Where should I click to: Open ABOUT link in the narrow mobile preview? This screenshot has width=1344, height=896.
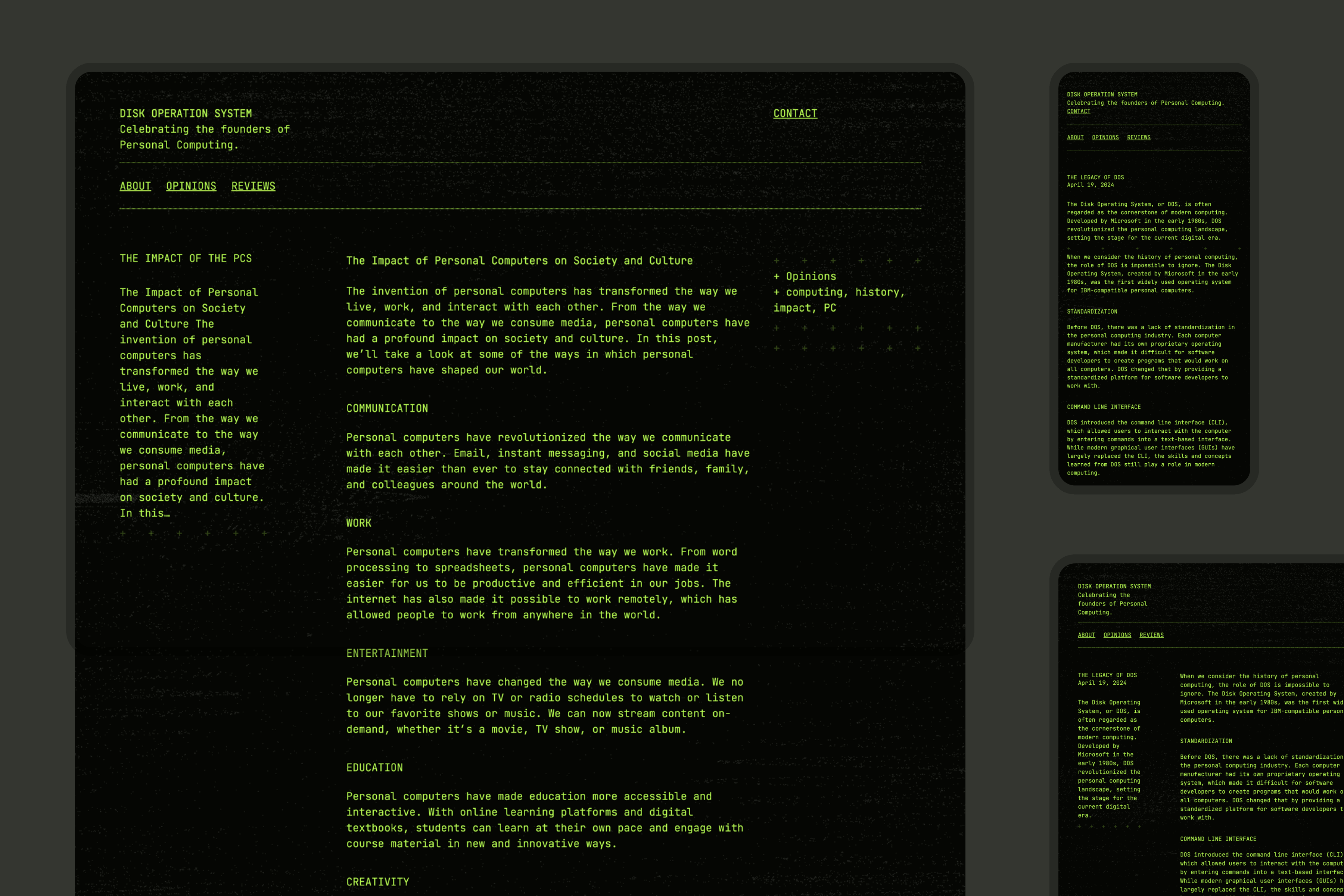click(x=1075, y=138)
